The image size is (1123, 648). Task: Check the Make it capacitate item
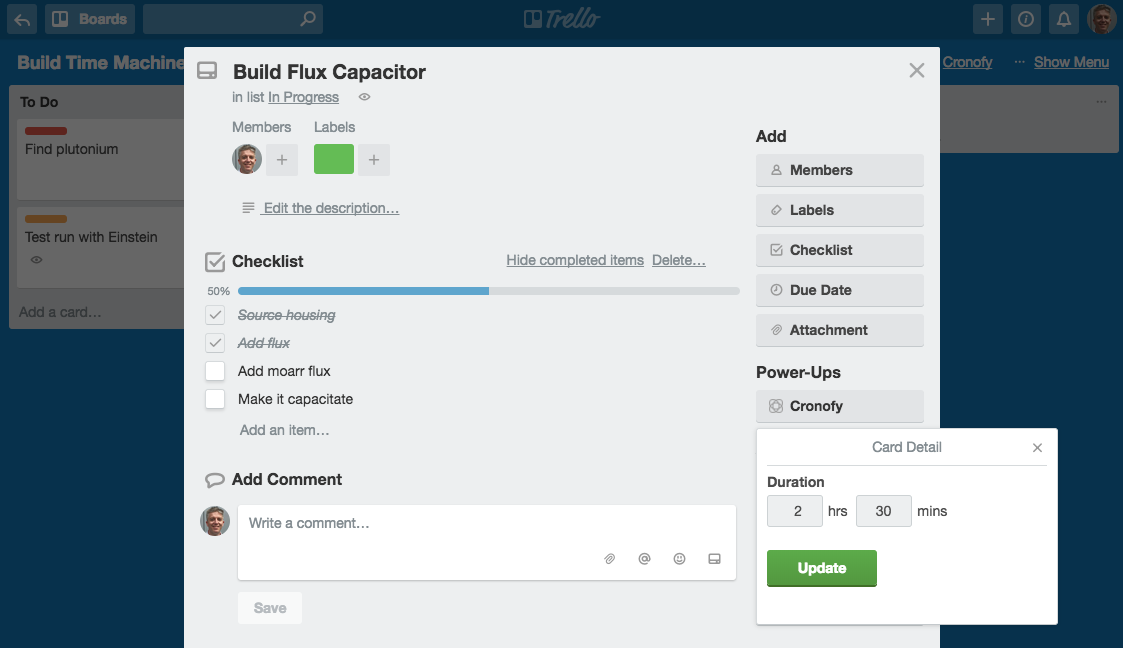tap(215, 399)
